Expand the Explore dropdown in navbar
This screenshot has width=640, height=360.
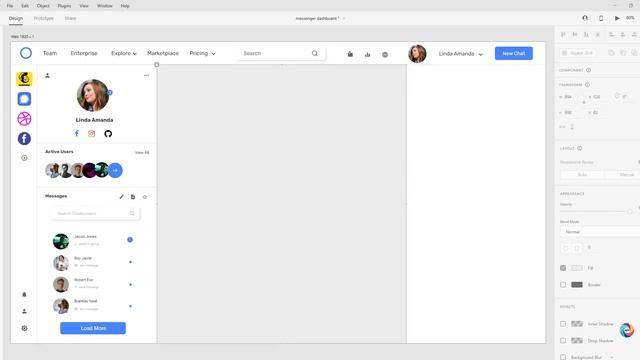tap(124, 53)
